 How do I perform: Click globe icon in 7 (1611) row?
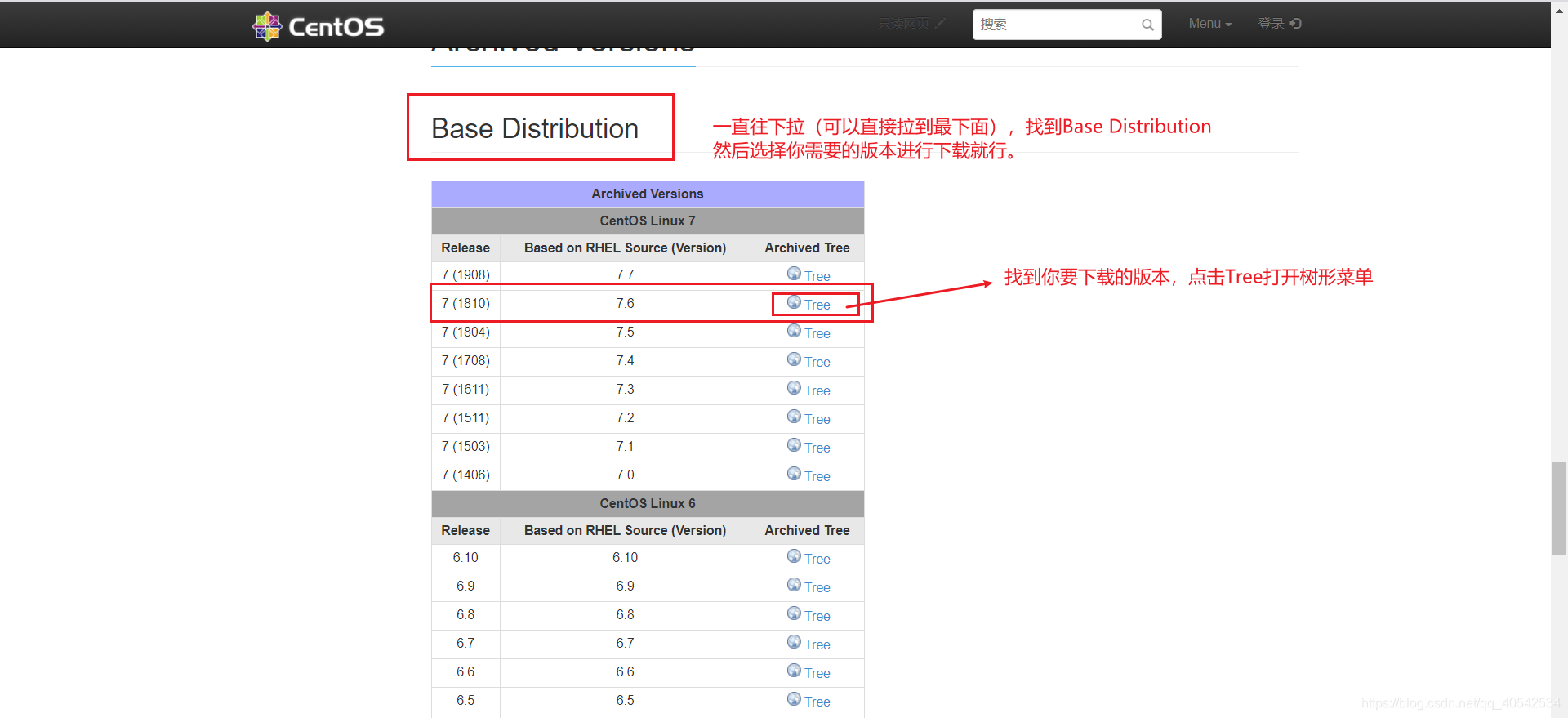click(x=794, y=387)
